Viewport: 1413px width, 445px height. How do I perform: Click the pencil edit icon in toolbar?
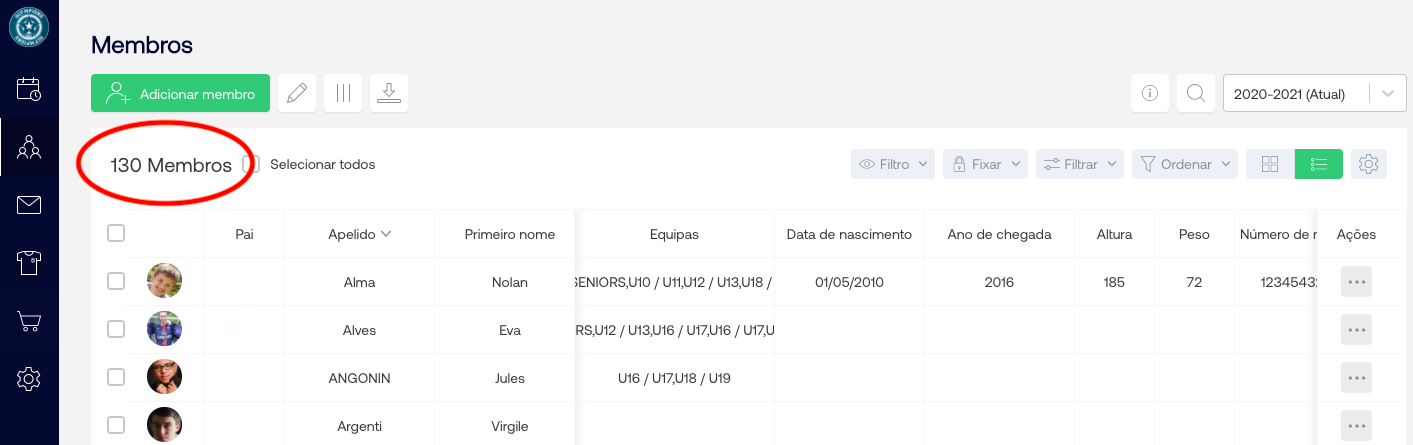click(297, 94)
